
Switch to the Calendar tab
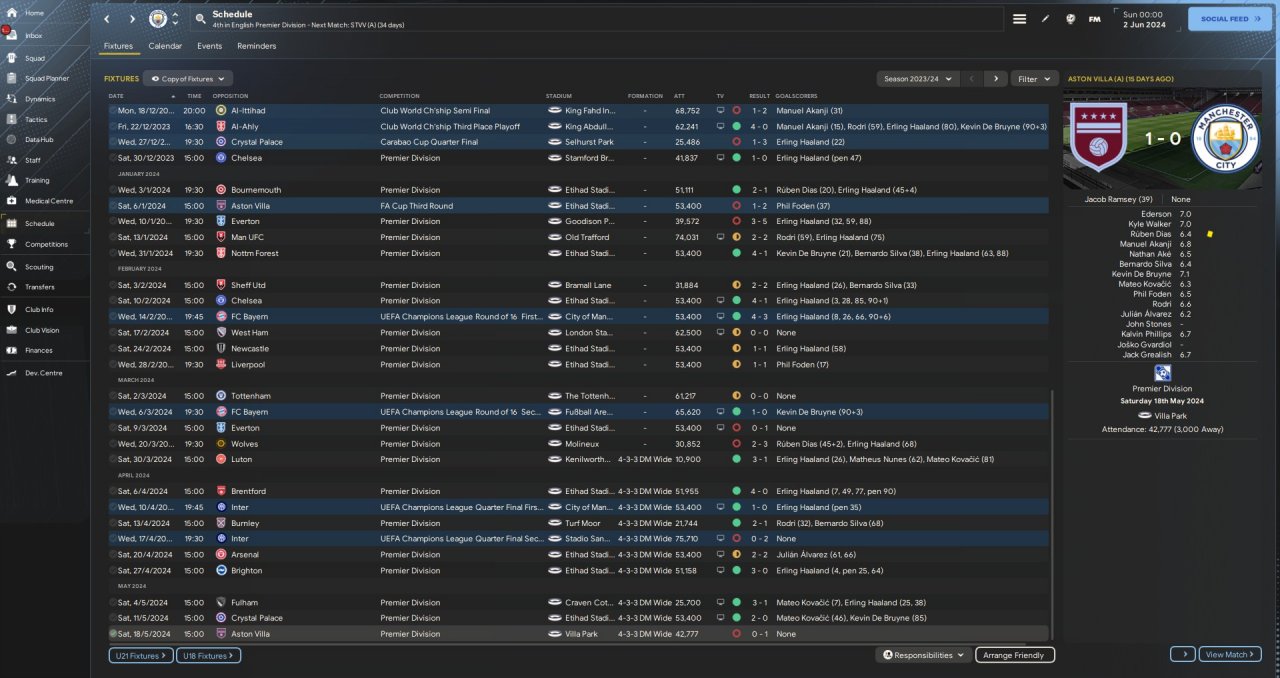click(x=165, y=46)
